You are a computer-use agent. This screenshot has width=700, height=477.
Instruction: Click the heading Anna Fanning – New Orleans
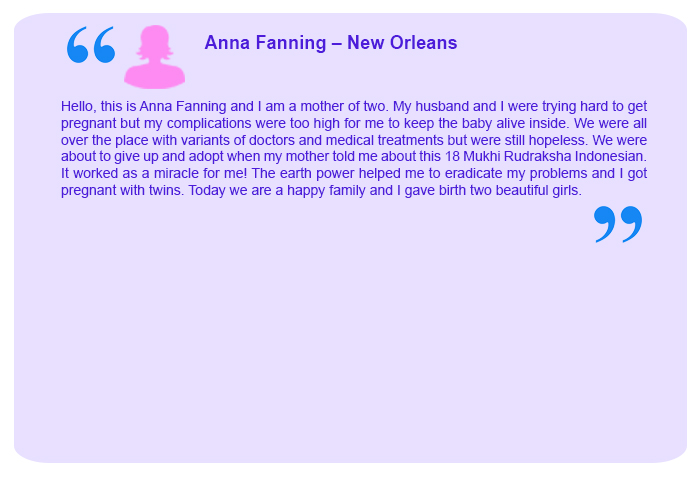[330, 43]
